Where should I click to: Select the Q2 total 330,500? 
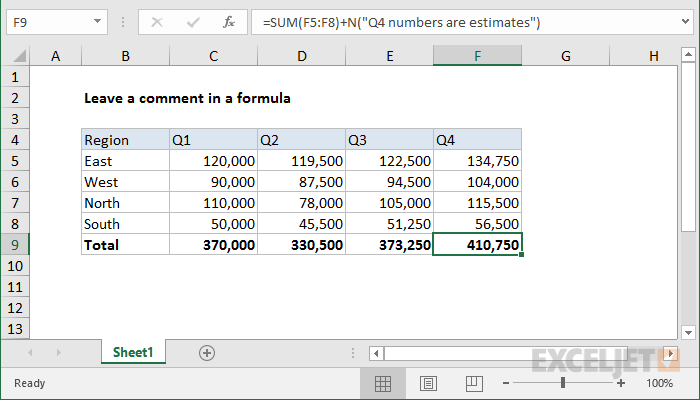click(x=301, y=245)
